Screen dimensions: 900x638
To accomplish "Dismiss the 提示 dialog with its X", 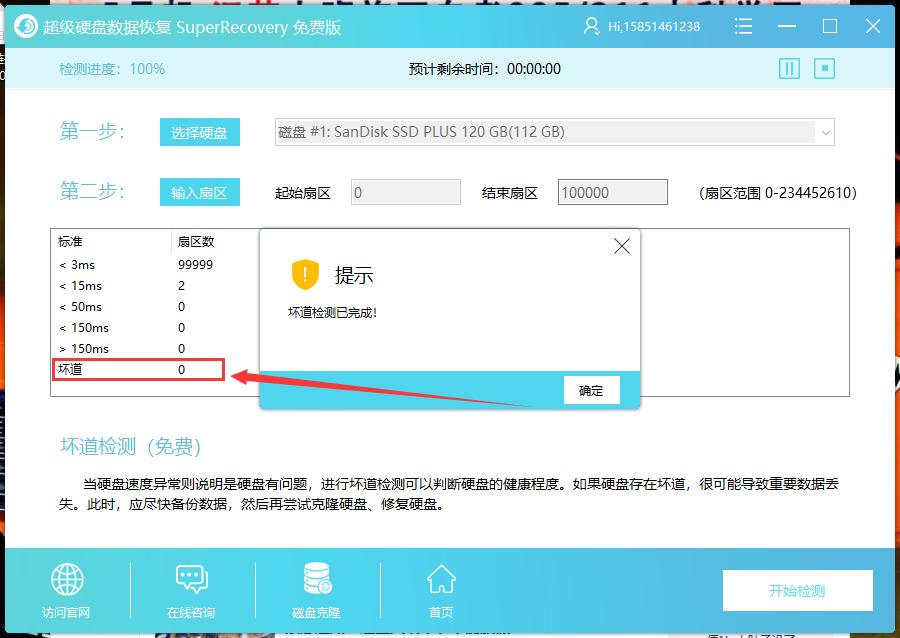I will pyautogui.click(x=621, y=245).
